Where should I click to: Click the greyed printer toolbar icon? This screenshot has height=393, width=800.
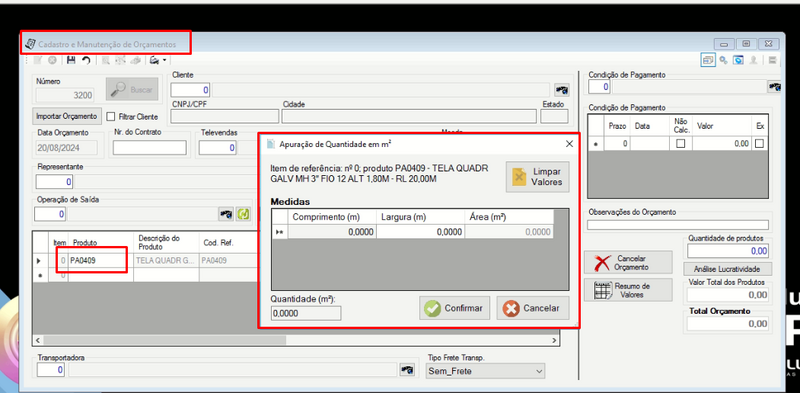[135, 60]
